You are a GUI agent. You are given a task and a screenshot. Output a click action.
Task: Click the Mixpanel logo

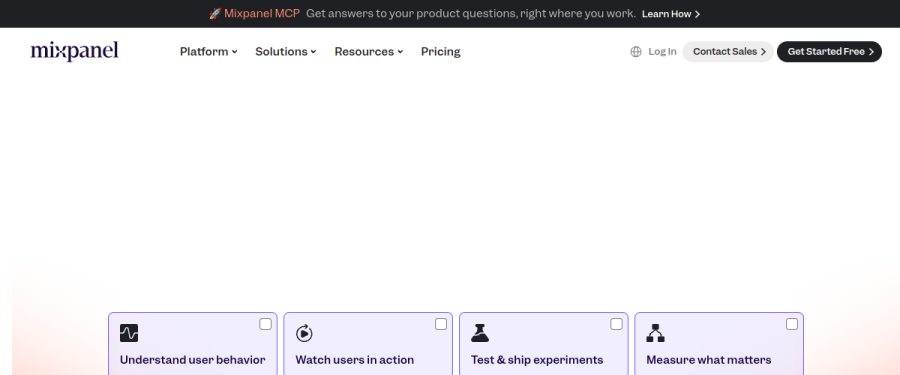pyautogui.click(x=75, y=51)
